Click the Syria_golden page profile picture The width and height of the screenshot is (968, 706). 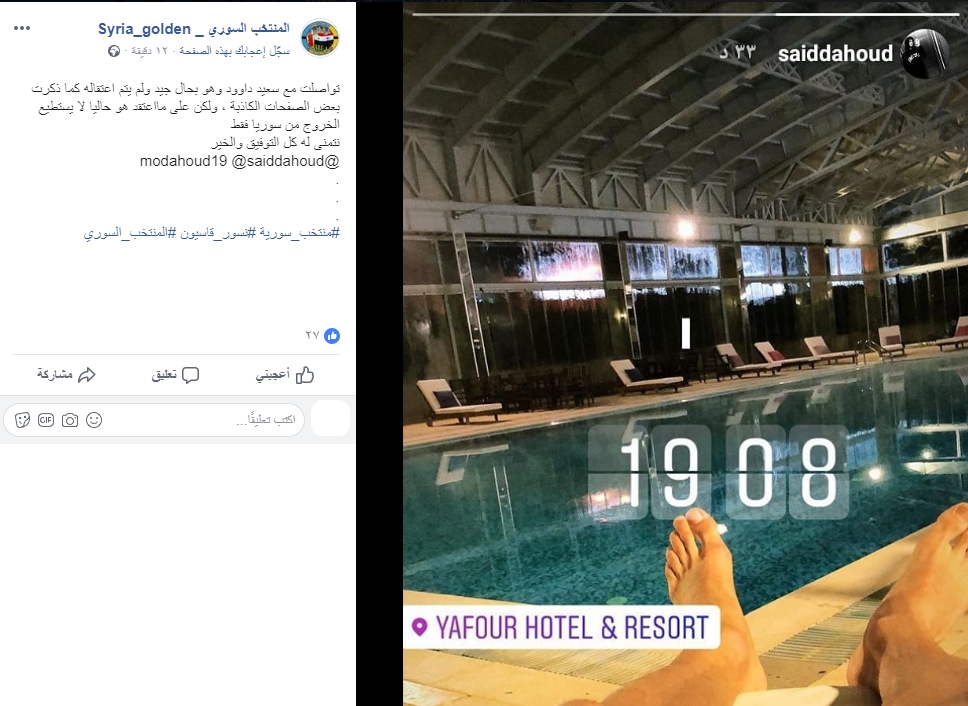point(320,38)
